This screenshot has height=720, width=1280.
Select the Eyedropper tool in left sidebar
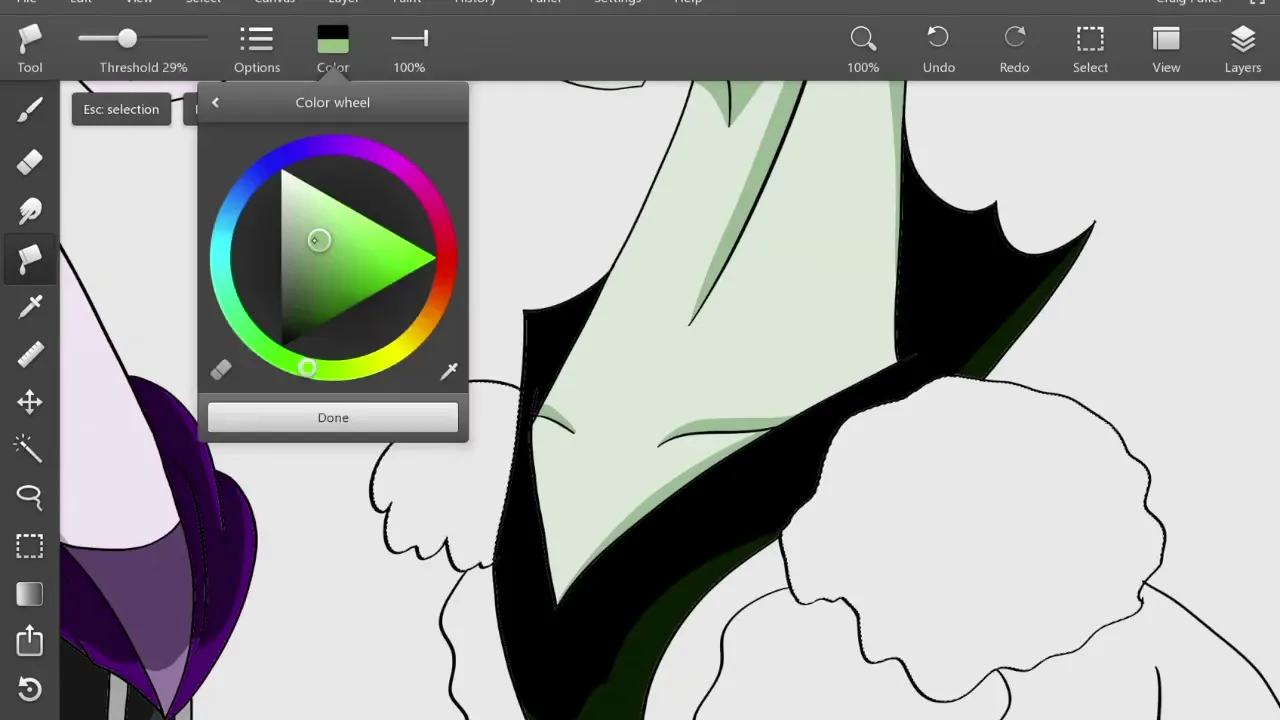30,306
